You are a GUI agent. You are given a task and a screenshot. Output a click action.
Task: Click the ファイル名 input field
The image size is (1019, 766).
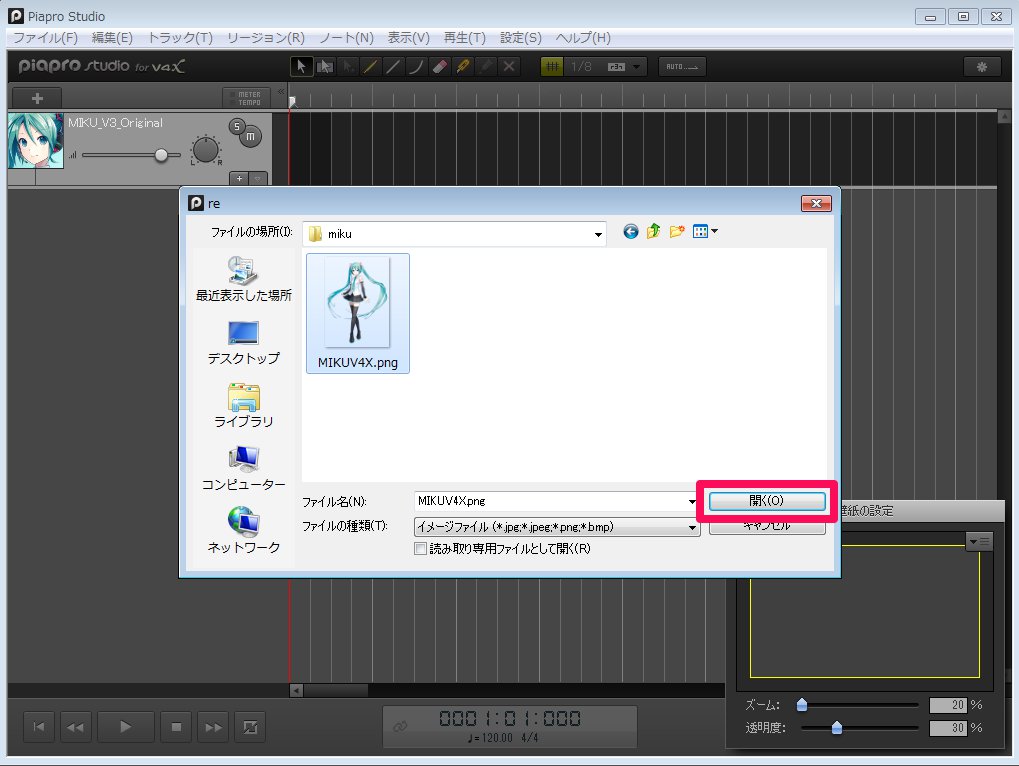pyautogui.click(x=550, y=501)
